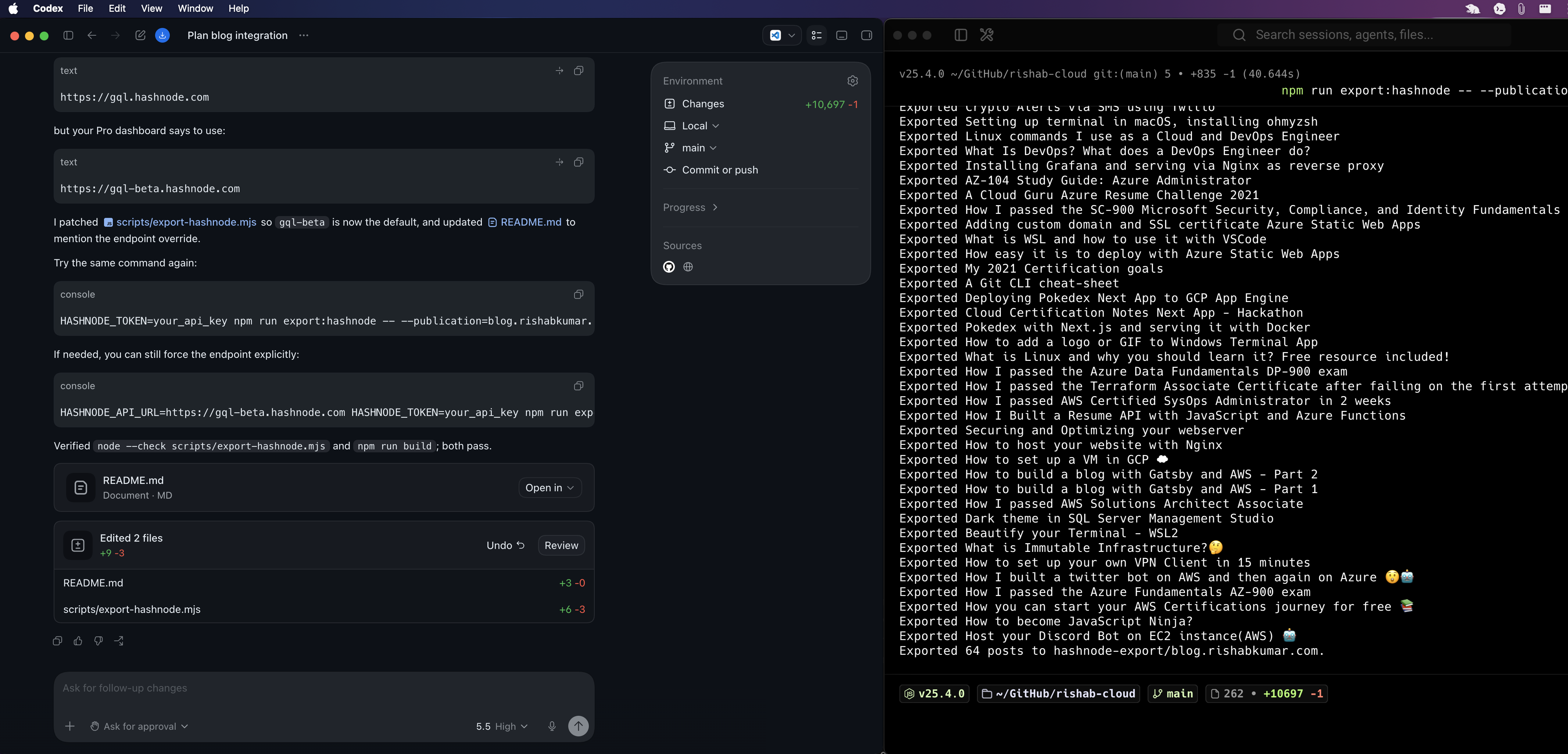Screen dimensions: 1568x754
Task: Send the message with arrow button
Action: [578, 725]
